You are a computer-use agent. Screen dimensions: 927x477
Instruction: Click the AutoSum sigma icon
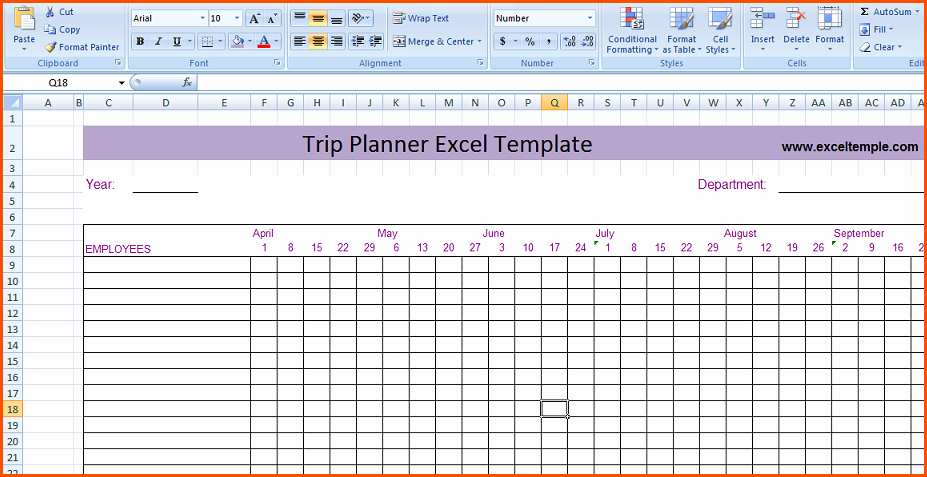point(864,12)
